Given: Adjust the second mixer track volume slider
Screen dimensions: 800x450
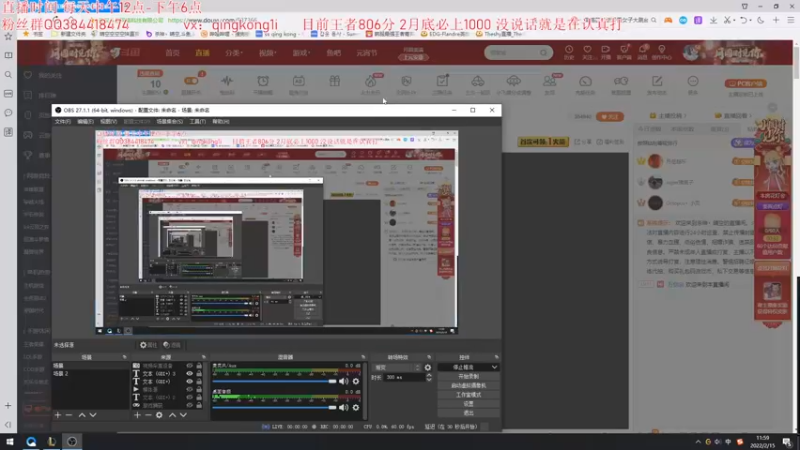Looking at the screenshot, I should 274,407.
